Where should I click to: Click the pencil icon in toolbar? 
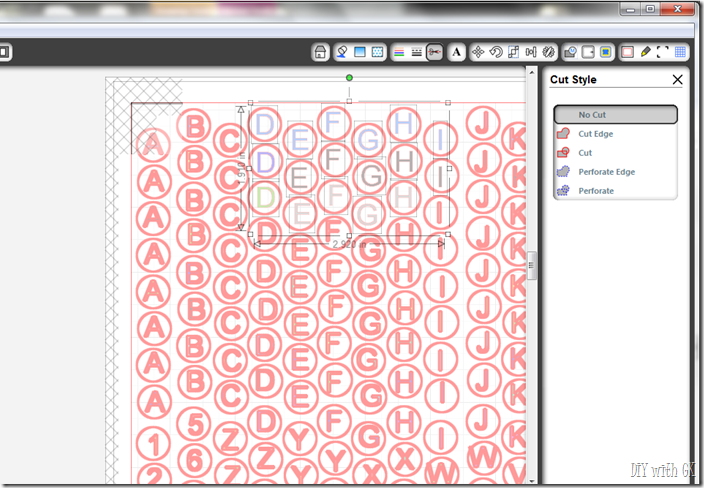[x=645, y=52]
